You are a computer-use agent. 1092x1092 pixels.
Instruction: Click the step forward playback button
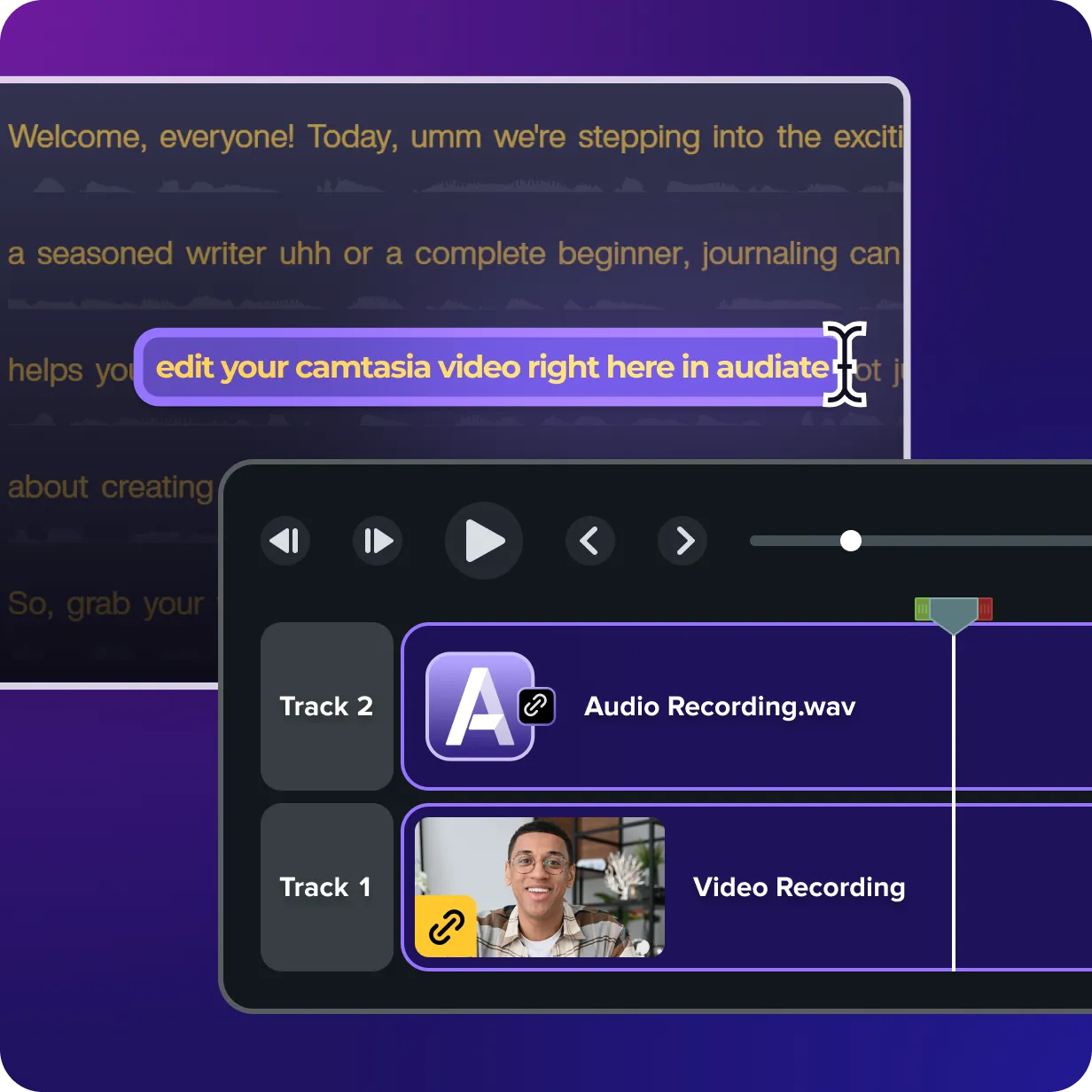point(378,541)
